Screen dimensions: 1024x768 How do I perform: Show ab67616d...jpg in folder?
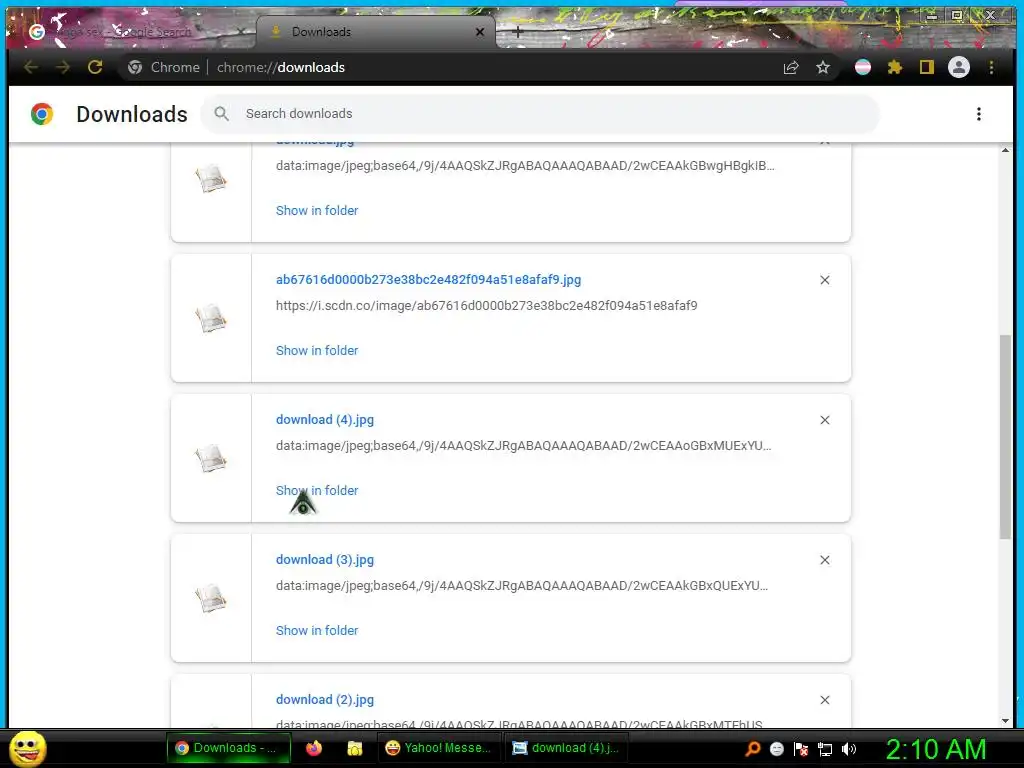[x=317, y=350]
